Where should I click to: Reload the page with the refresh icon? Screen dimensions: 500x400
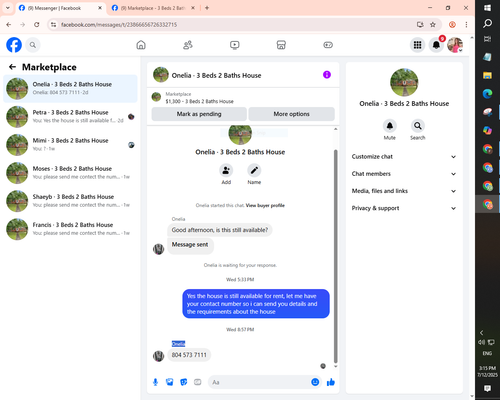pyautogui.click(x=37, y=25)
